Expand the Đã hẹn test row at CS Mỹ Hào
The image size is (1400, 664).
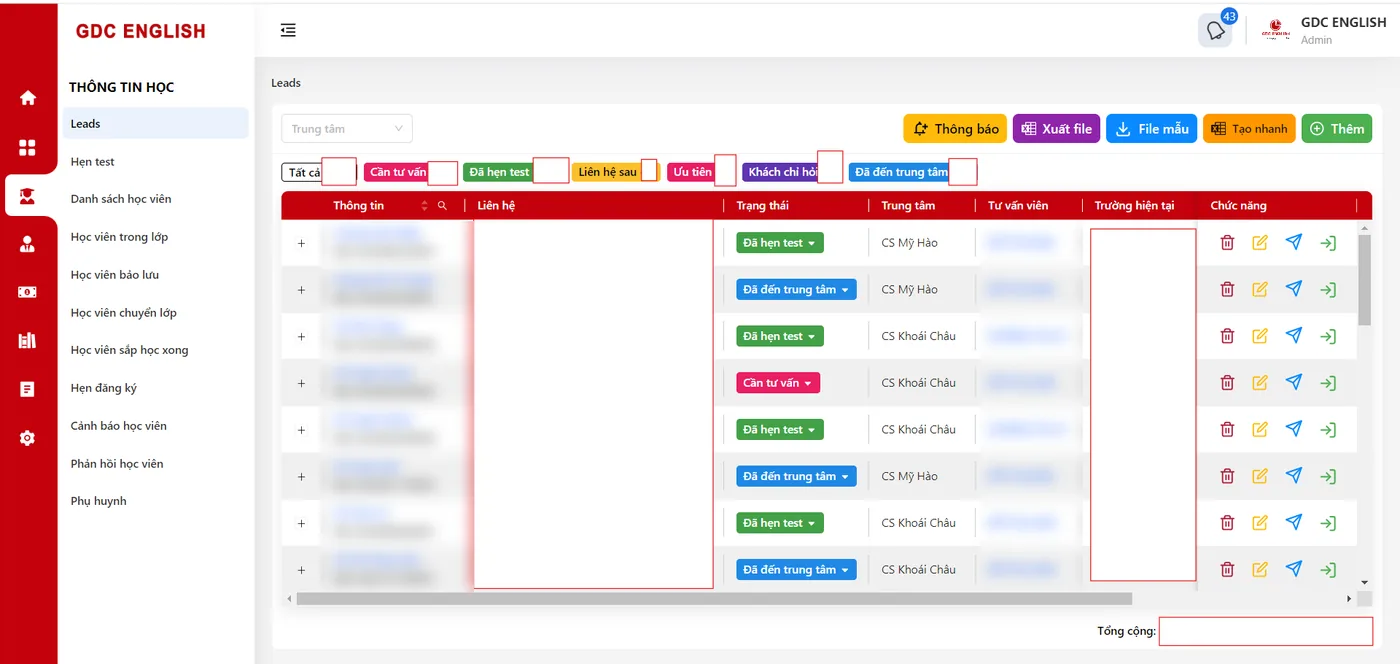click(x=301, y=243)
